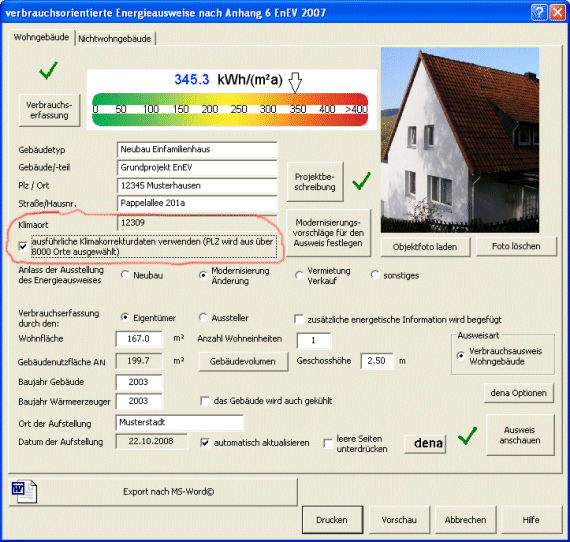Select the Neubau radio button
This screenshot has width=570, height=542.
(125, 275)
